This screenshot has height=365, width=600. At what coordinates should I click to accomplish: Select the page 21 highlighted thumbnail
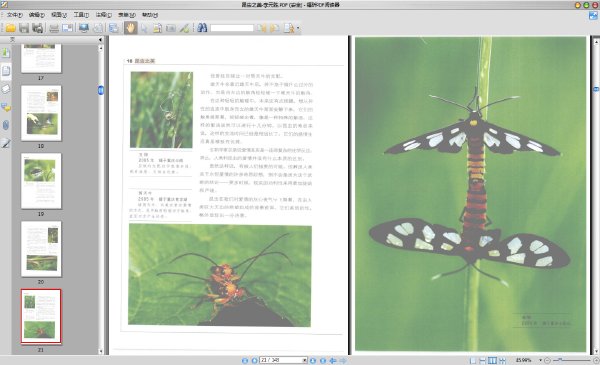41,316
